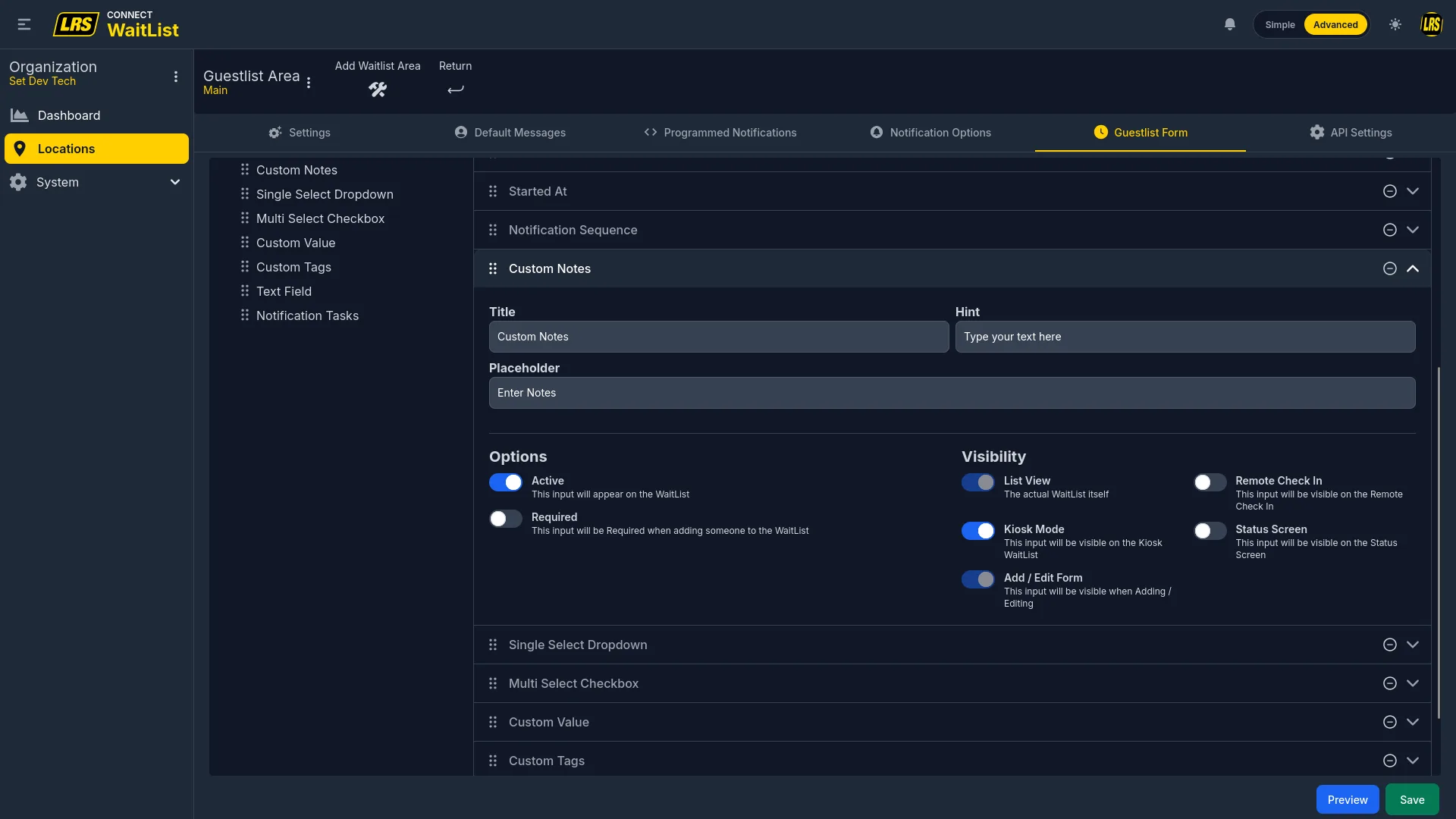
Task: Switch to Advanced mode
Action: [1335, 24]
